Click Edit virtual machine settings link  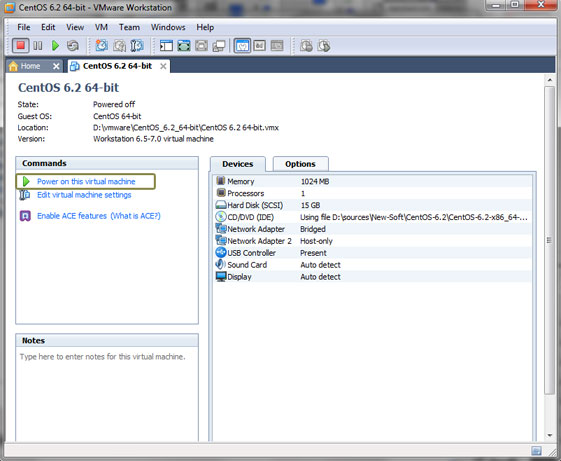84,195
